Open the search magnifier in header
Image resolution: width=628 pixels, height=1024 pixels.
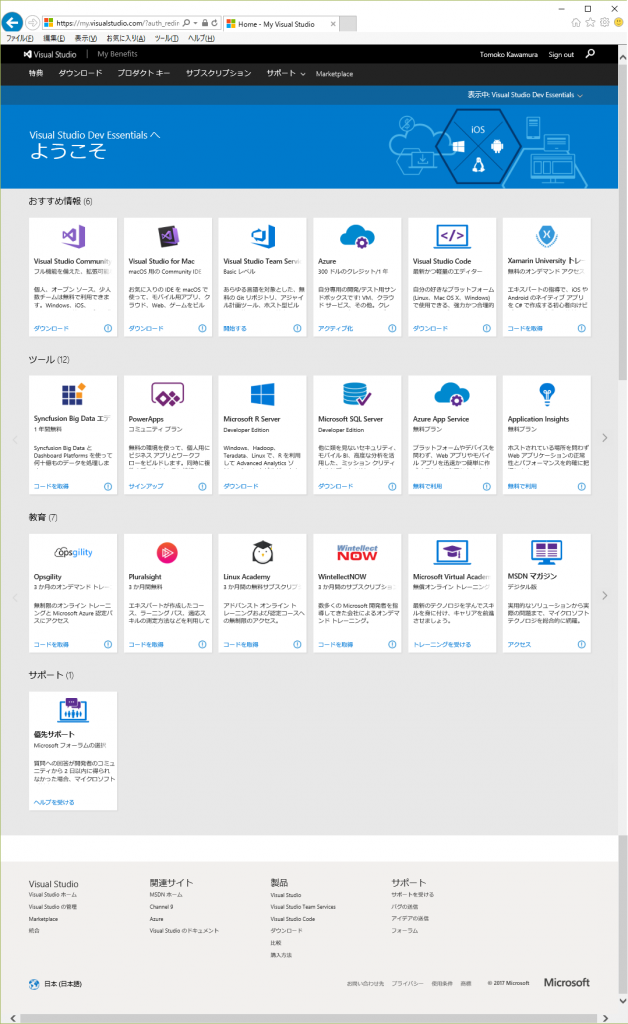[590, 54]
